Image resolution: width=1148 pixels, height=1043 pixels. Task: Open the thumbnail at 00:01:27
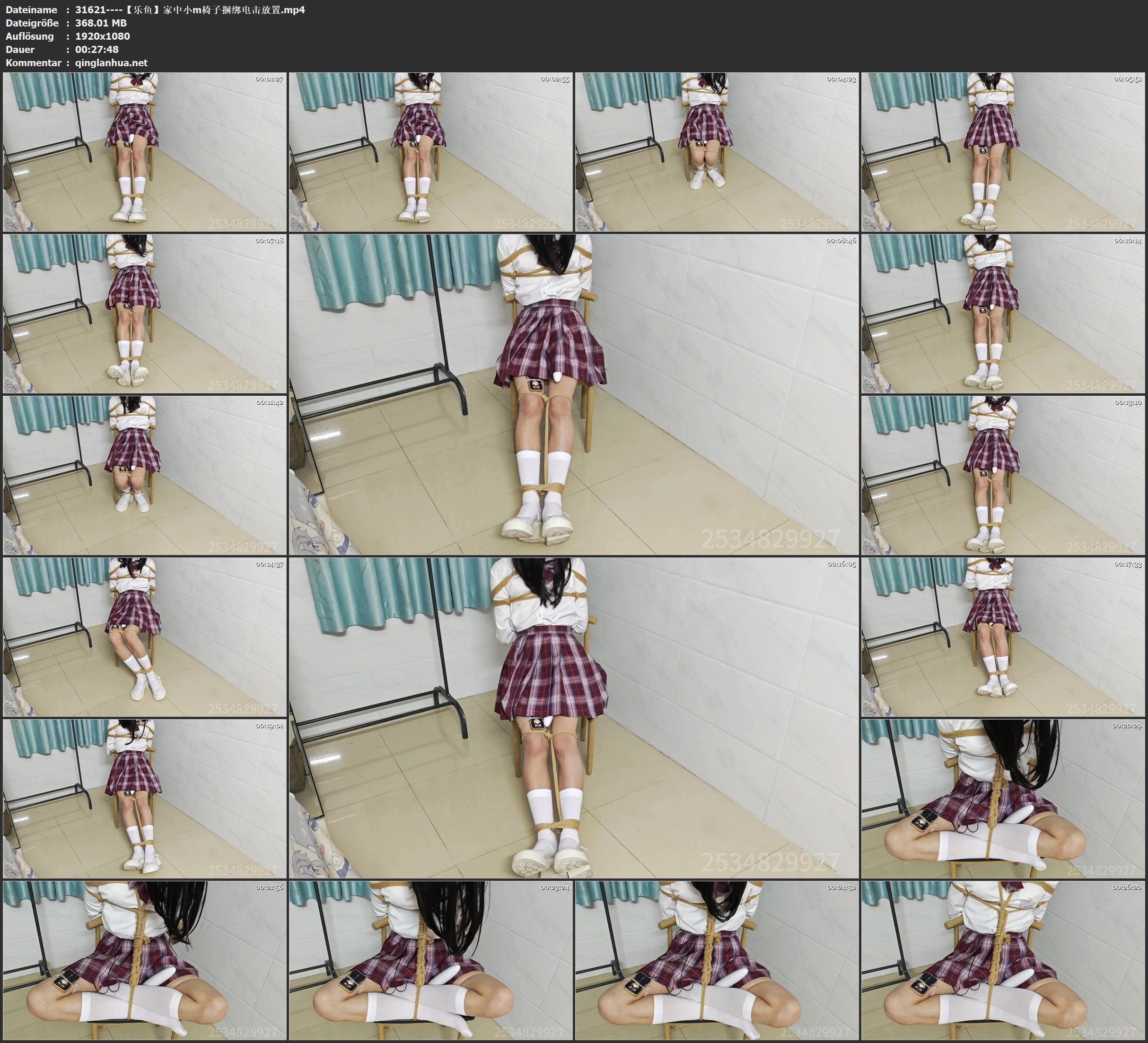145,151
